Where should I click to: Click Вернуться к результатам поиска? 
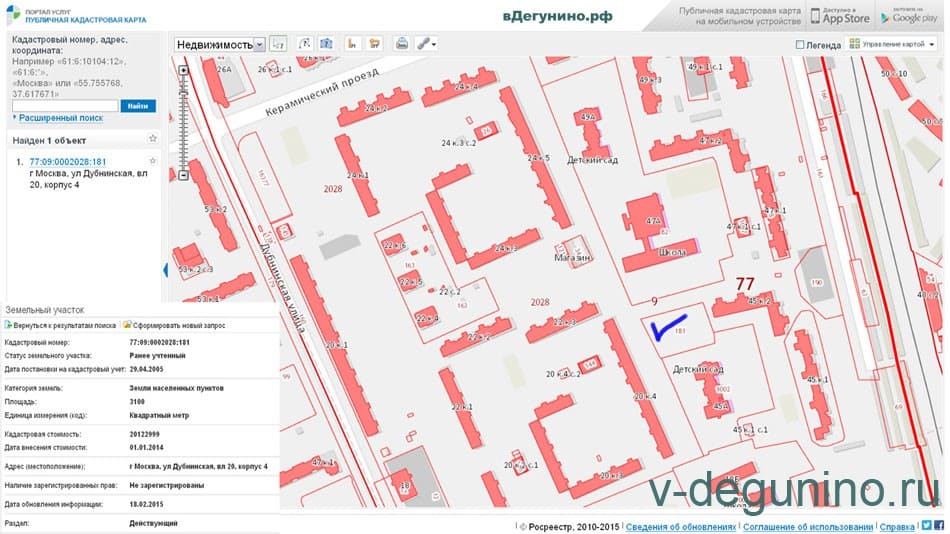click(x=62, y=325)
